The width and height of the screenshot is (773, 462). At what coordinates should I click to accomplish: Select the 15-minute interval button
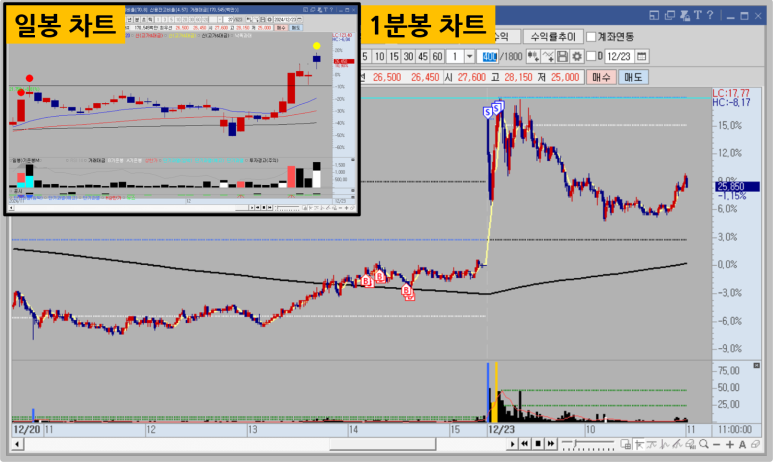pos(393,57)
